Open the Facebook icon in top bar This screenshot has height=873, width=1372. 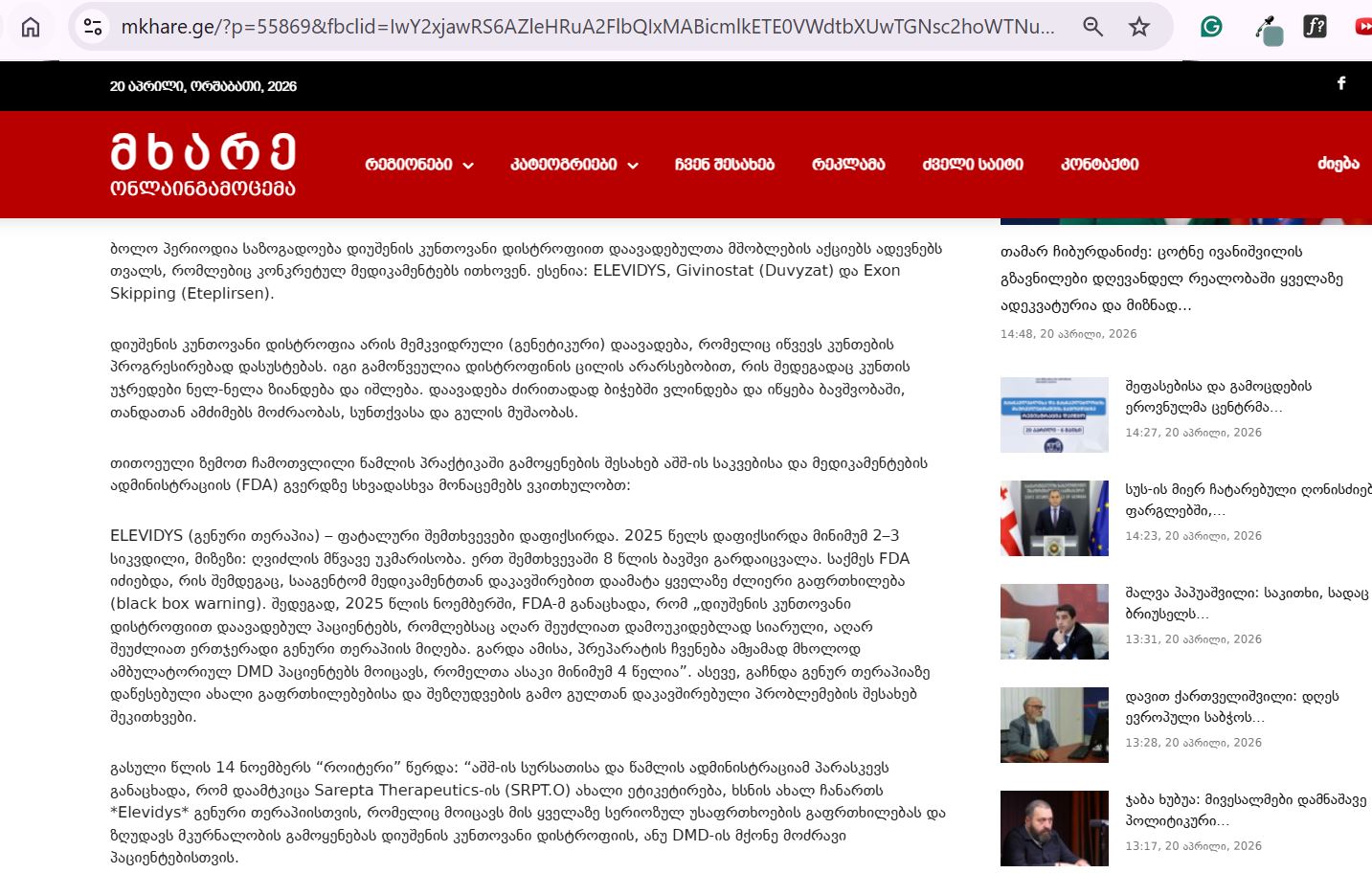tap(1341, 83)
